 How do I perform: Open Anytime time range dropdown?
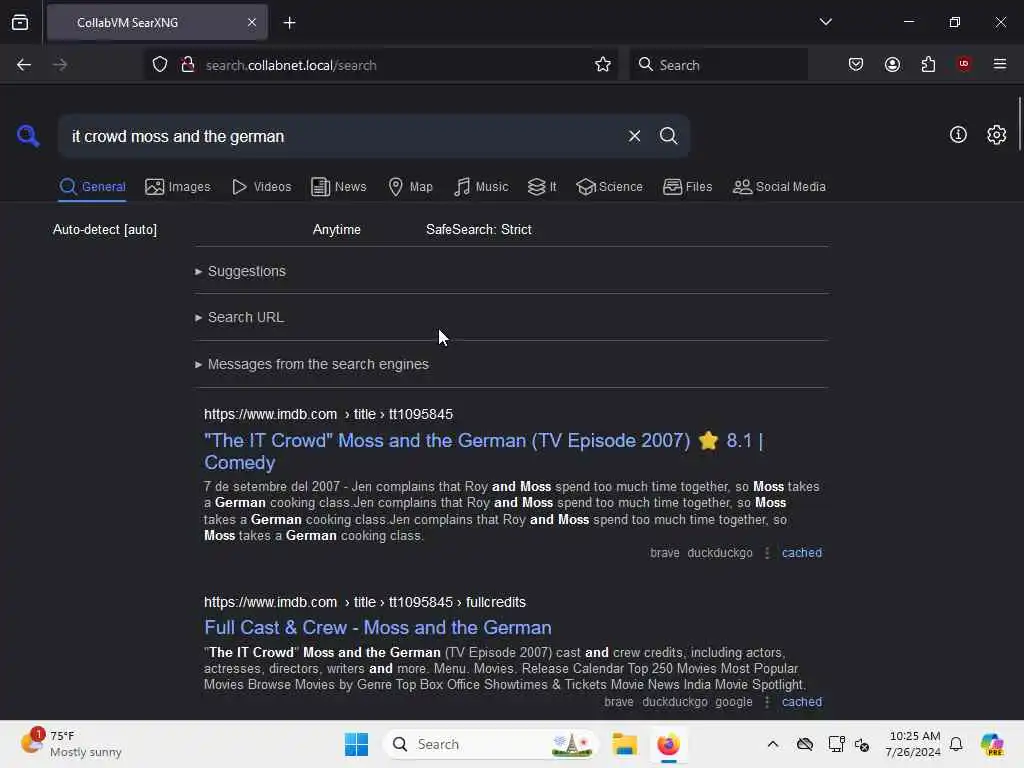337,229
